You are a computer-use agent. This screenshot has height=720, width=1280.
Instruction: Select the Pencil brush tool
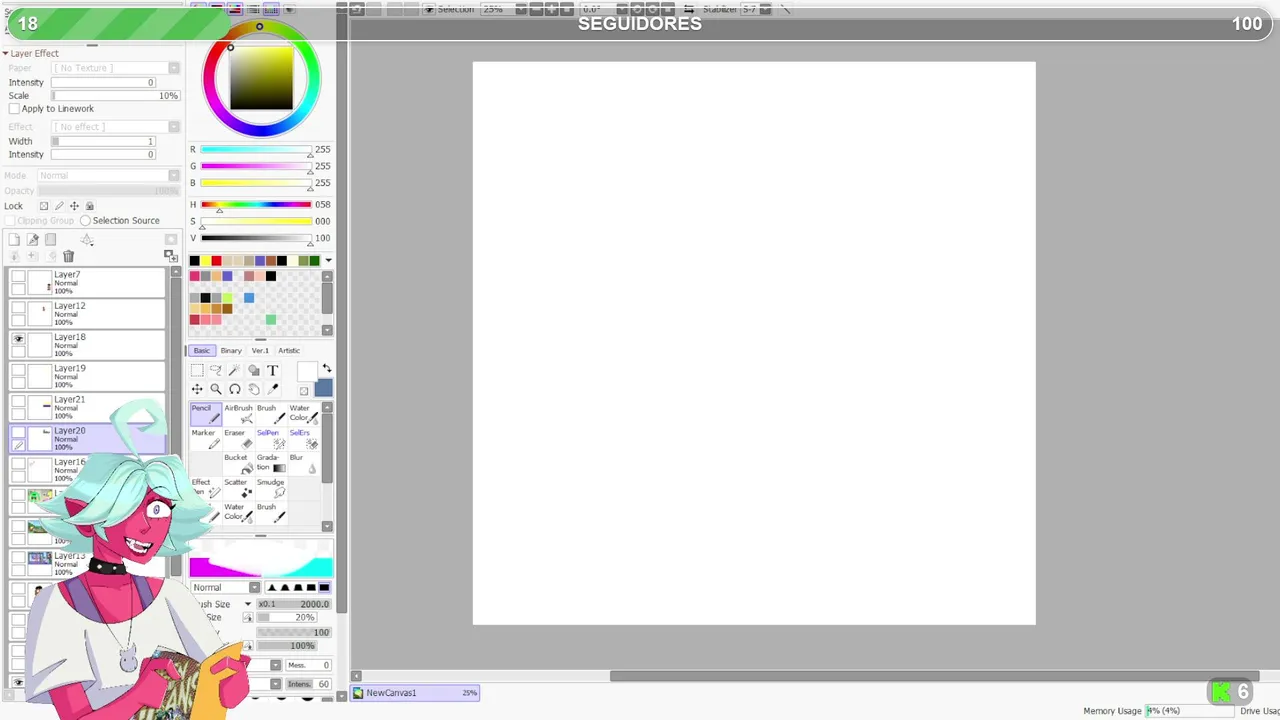pyautogui.click(x=205, y=414)
